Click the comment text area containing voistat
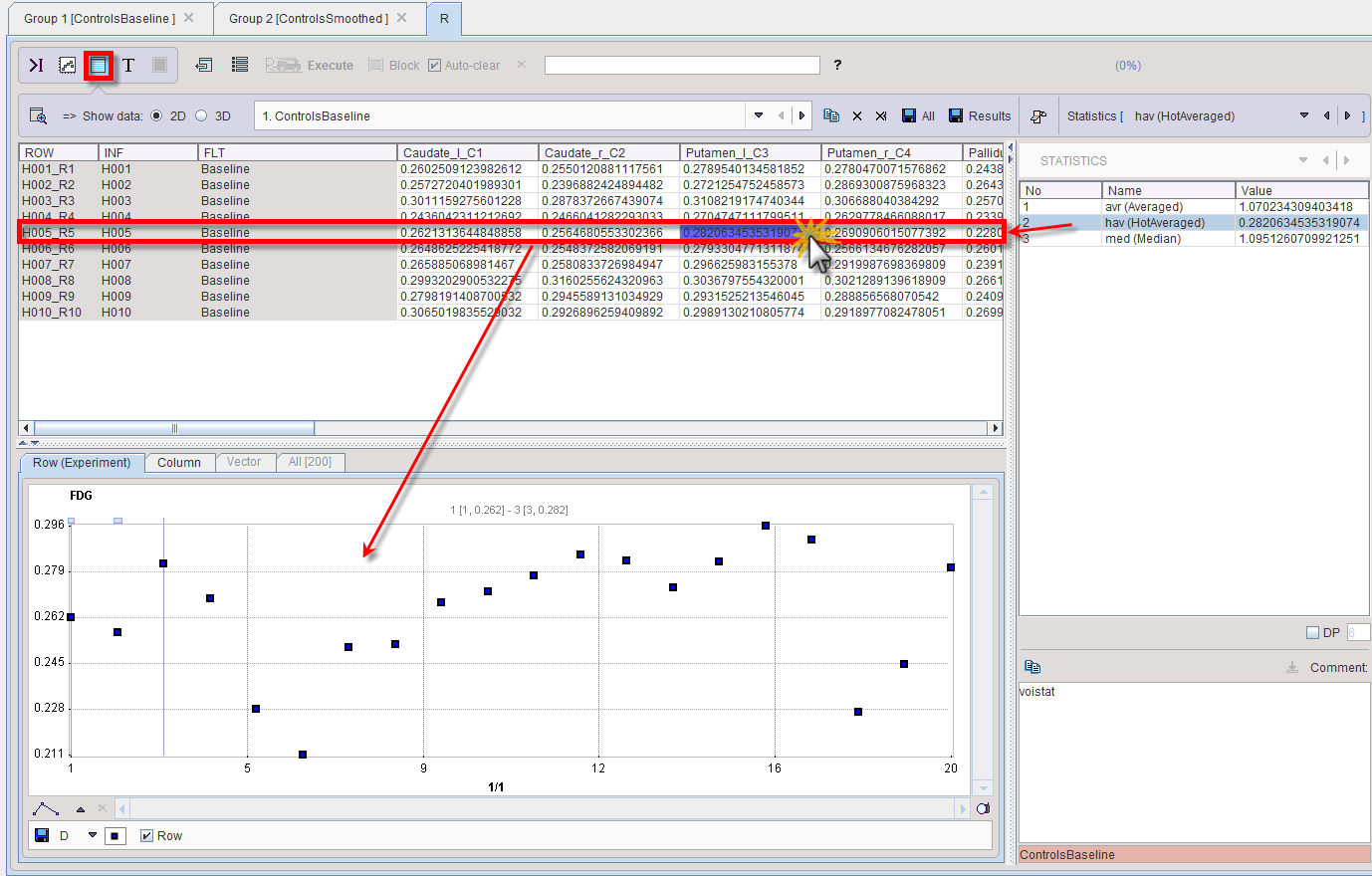 (1195, 762)
